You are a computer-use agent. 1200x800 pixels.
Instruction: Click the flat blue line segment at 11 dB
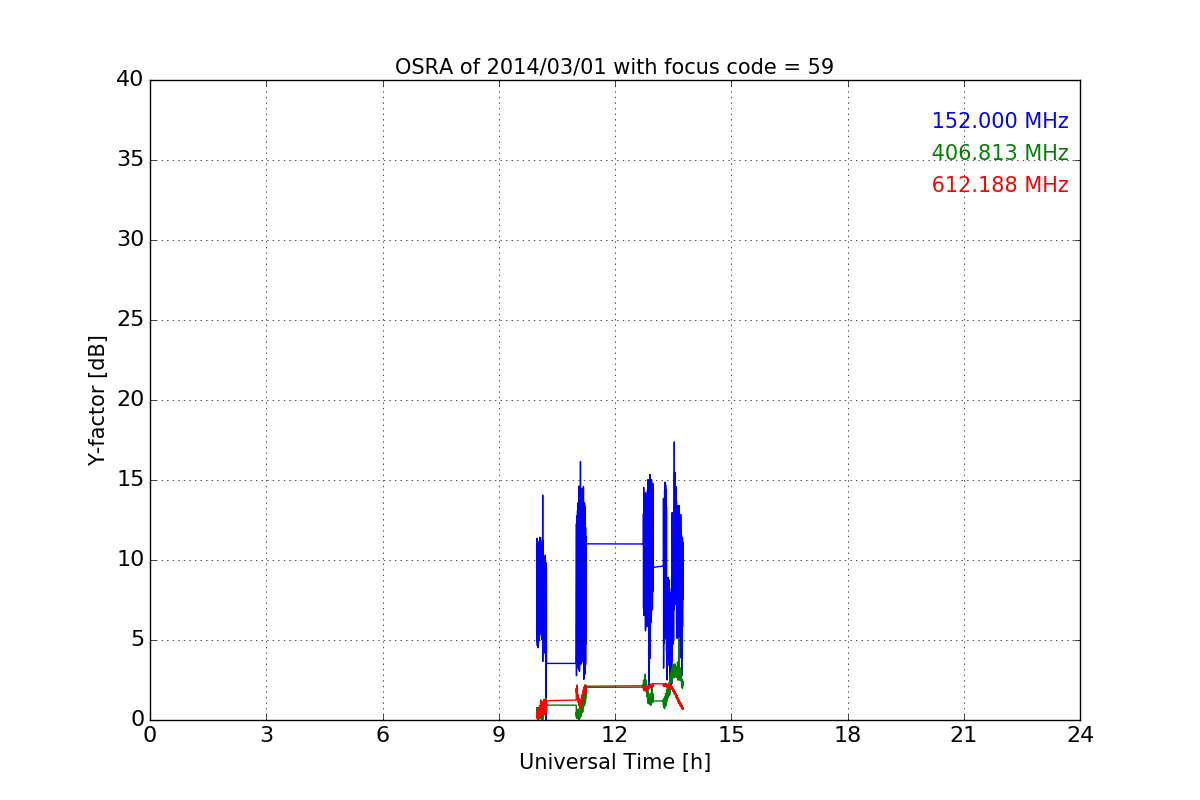click(614, 544)
